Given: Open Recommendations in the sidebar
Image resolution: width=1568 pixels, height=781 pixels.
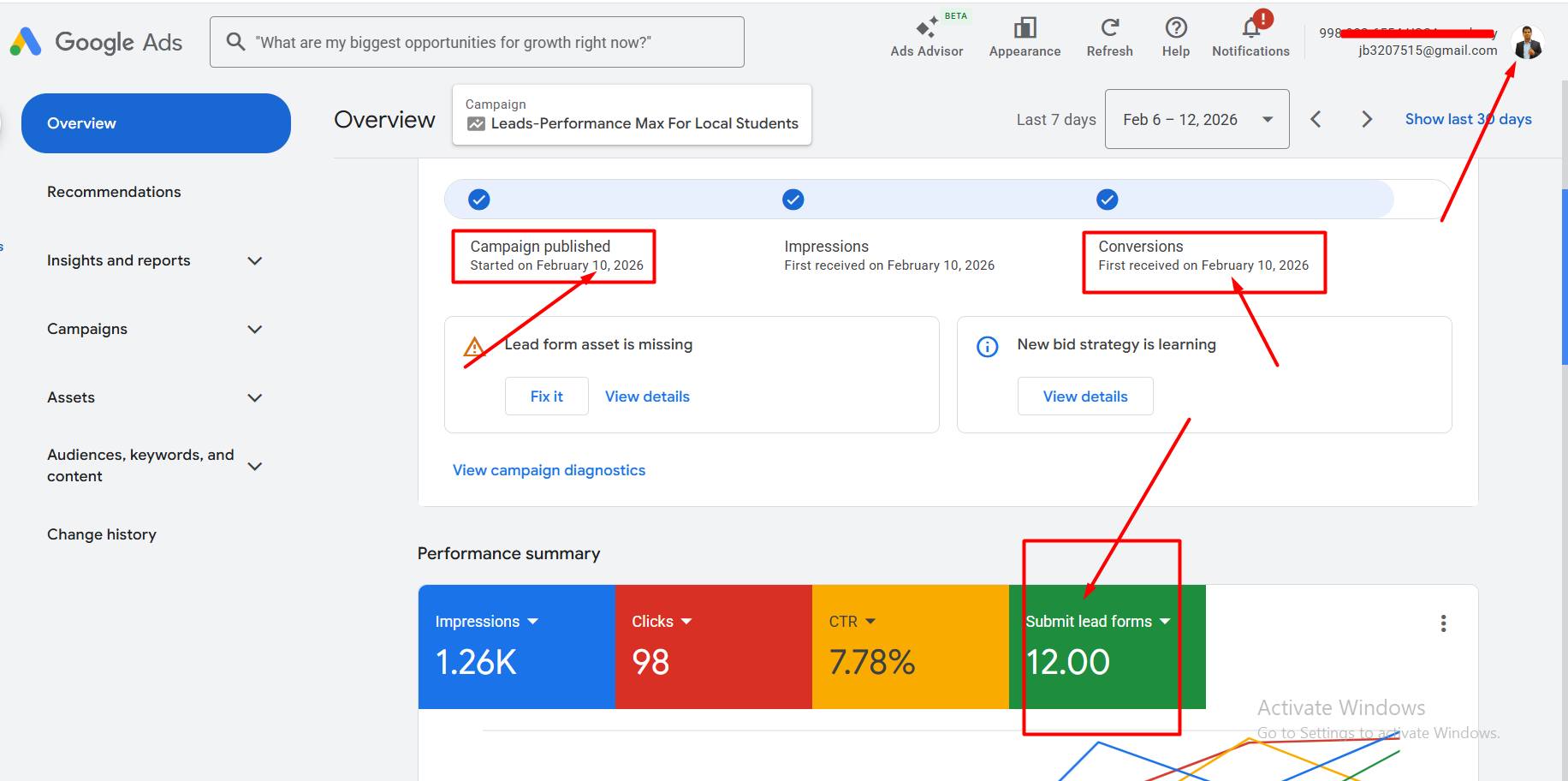Looking at the screenshot, I should click(114, 192).
